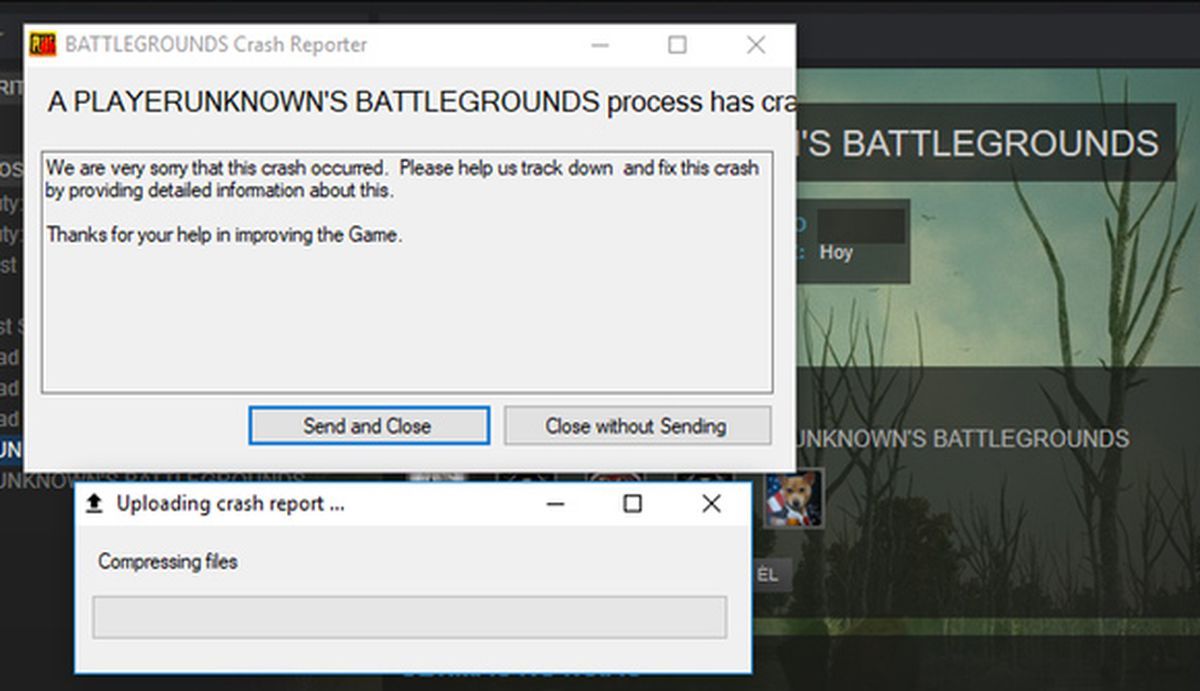The height and width of the screenshot is (691, 1200).
Task: Click the Send and Close button
Action: pyautogui.click(x=369, y=425)
